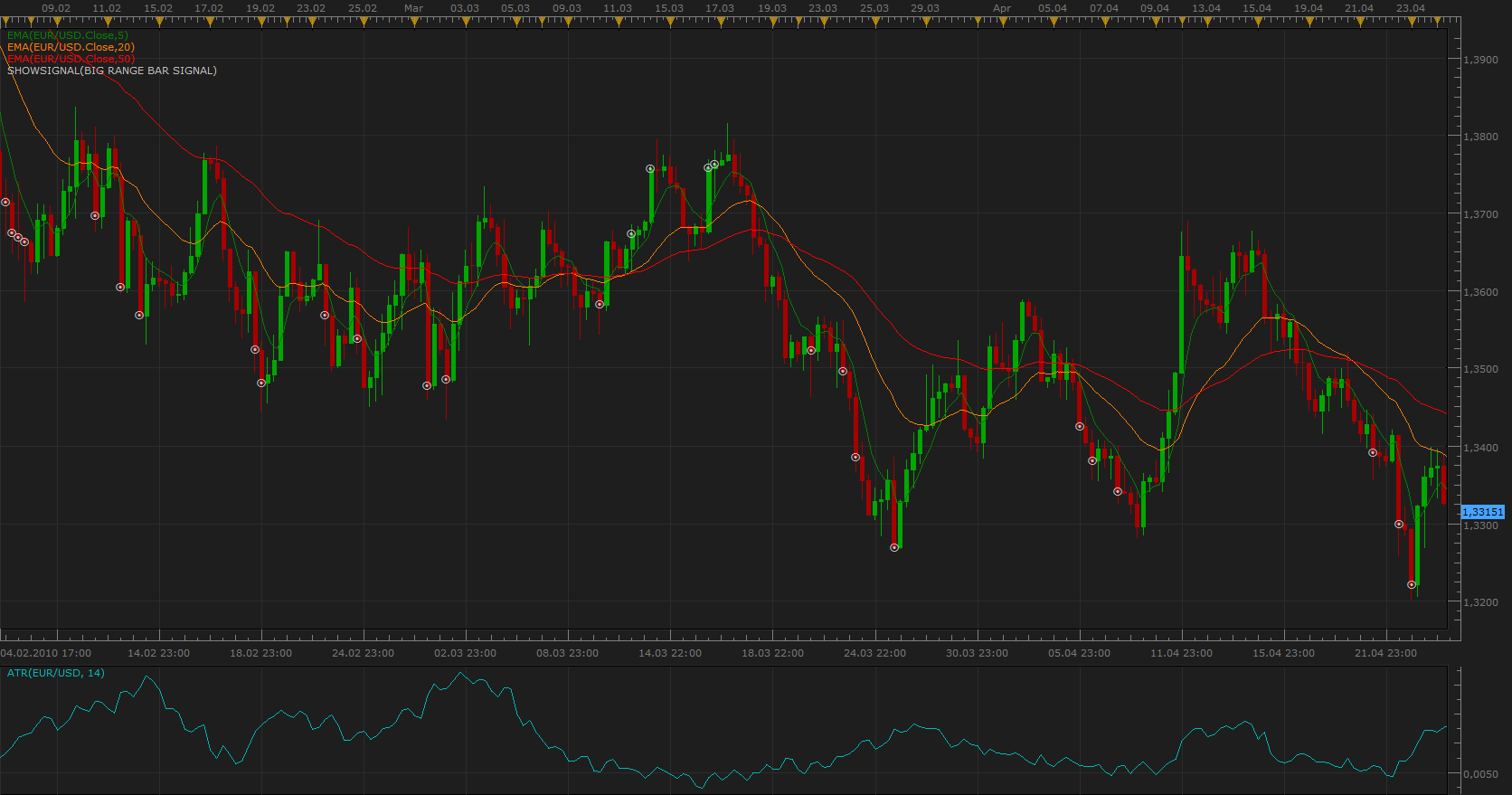Click the bottom axis label 04.02.2010 17:00
The height and width of the screenshot is (795, 1512).
46,653
